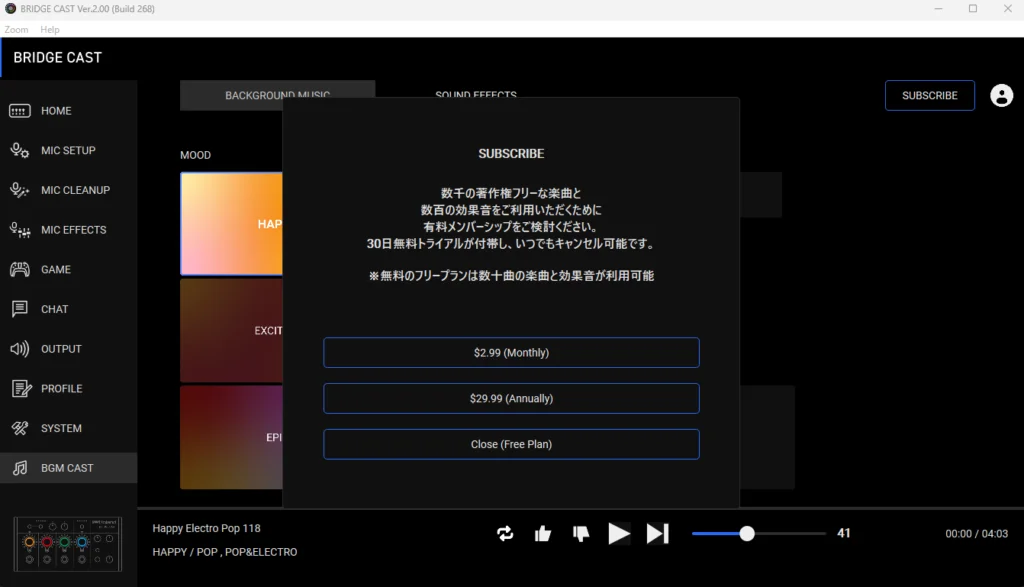The image size is (1024, 587).
Task: Adjust the playback volume slider handle
Action: click(x=747, y=534)
